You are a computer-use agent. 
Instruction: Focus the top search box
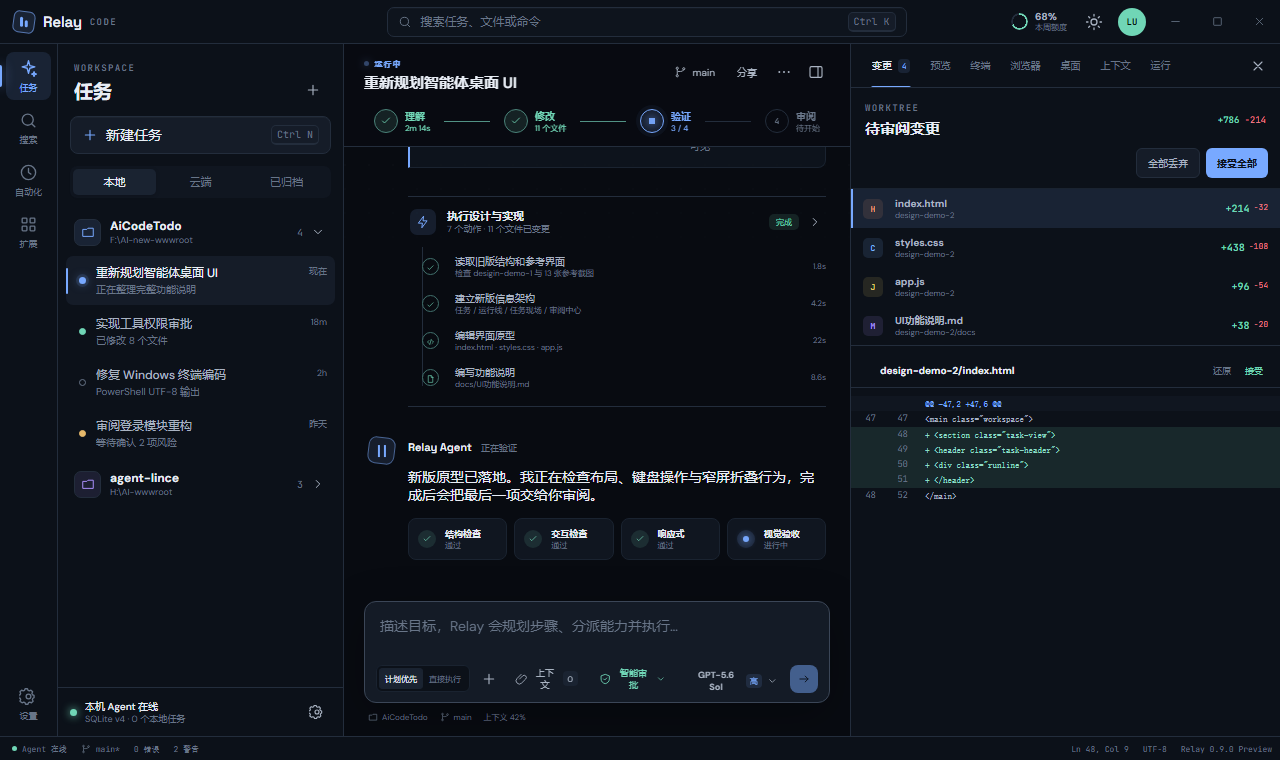pos(645,22)
